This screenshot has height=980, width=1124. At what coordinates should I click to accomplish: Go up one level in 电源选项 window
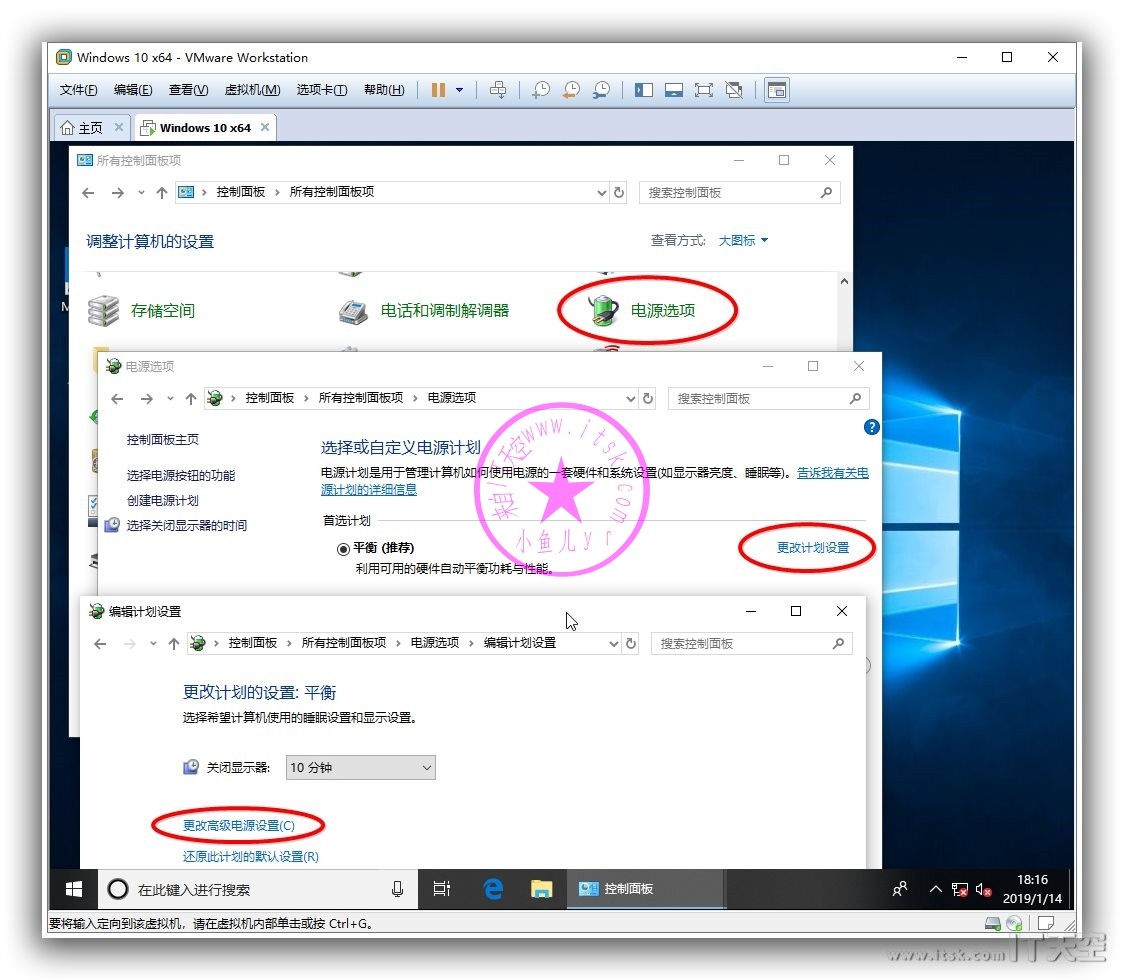191,399
